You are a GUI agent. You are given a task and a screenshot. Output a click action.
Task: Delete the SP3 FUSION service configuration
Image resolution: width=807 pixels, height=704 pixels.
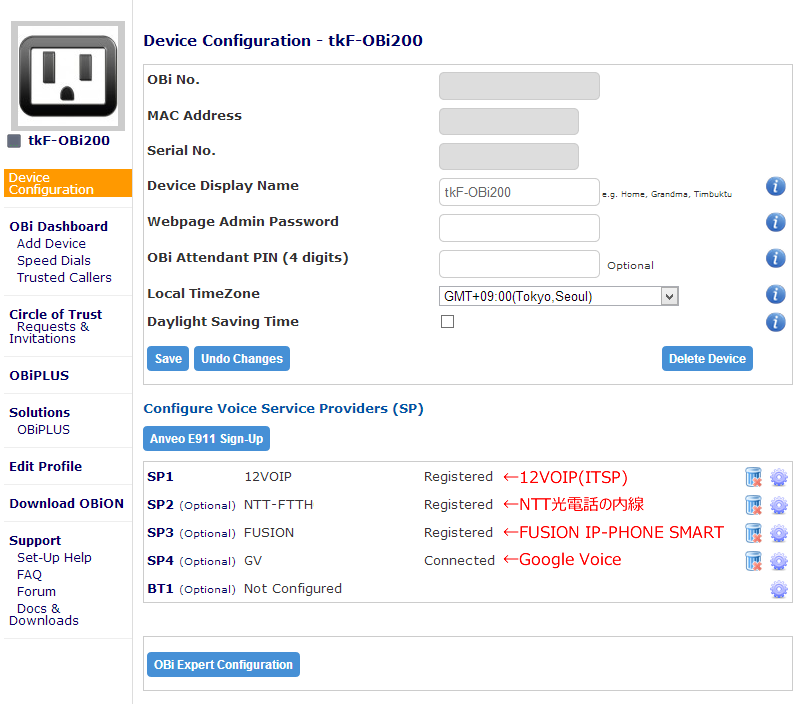753,533
